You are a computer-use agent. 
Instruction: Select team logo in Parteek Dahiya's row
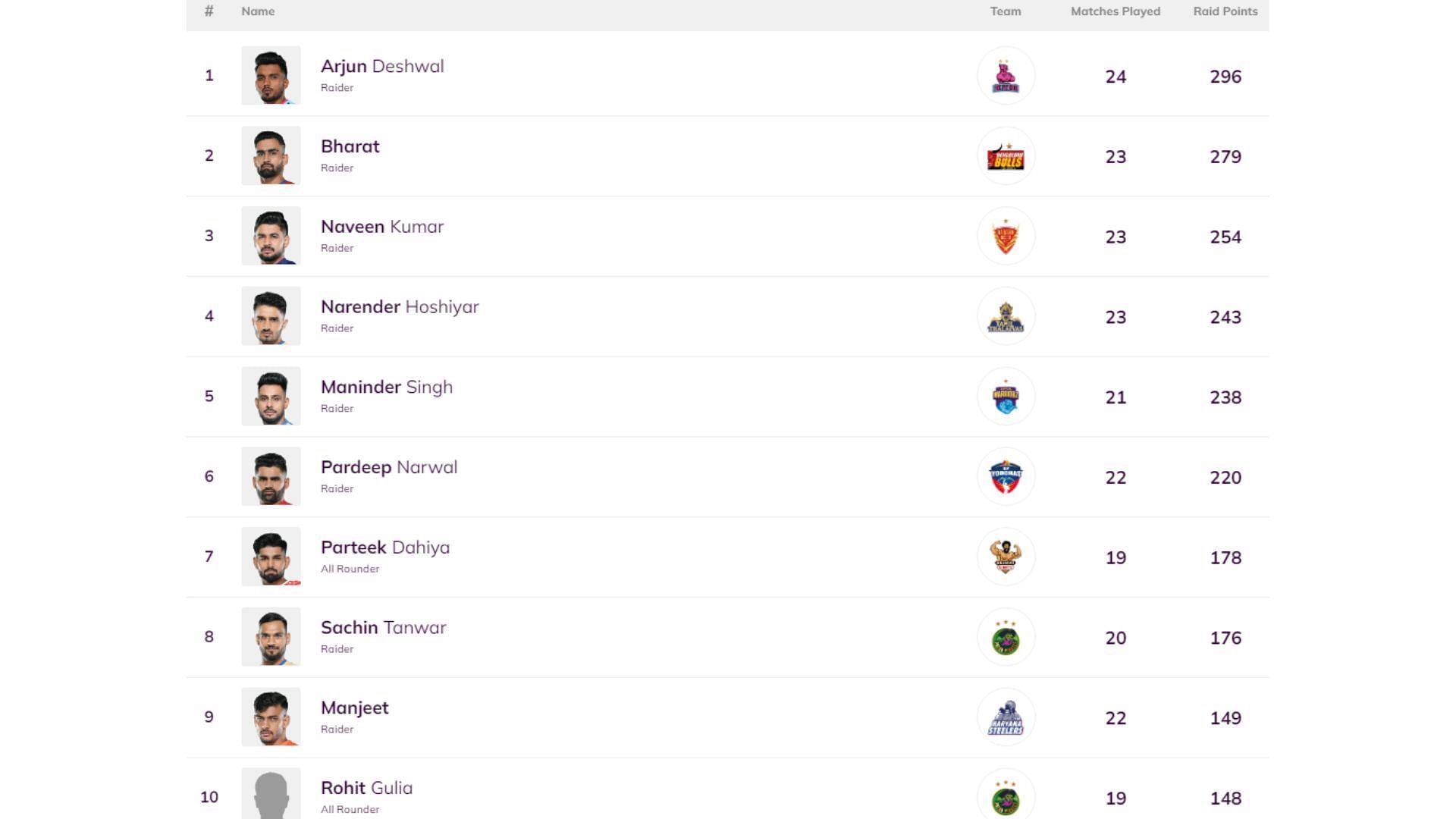coord(1006,557)
